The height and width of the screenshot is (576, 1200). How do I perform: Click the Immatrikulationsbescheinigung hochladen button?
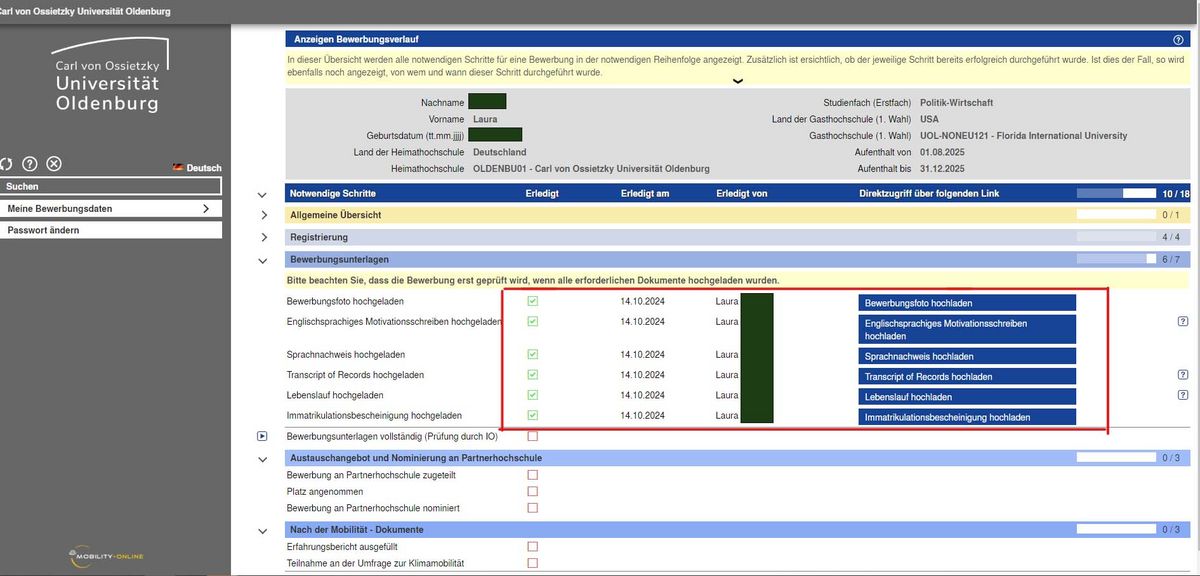966,417
